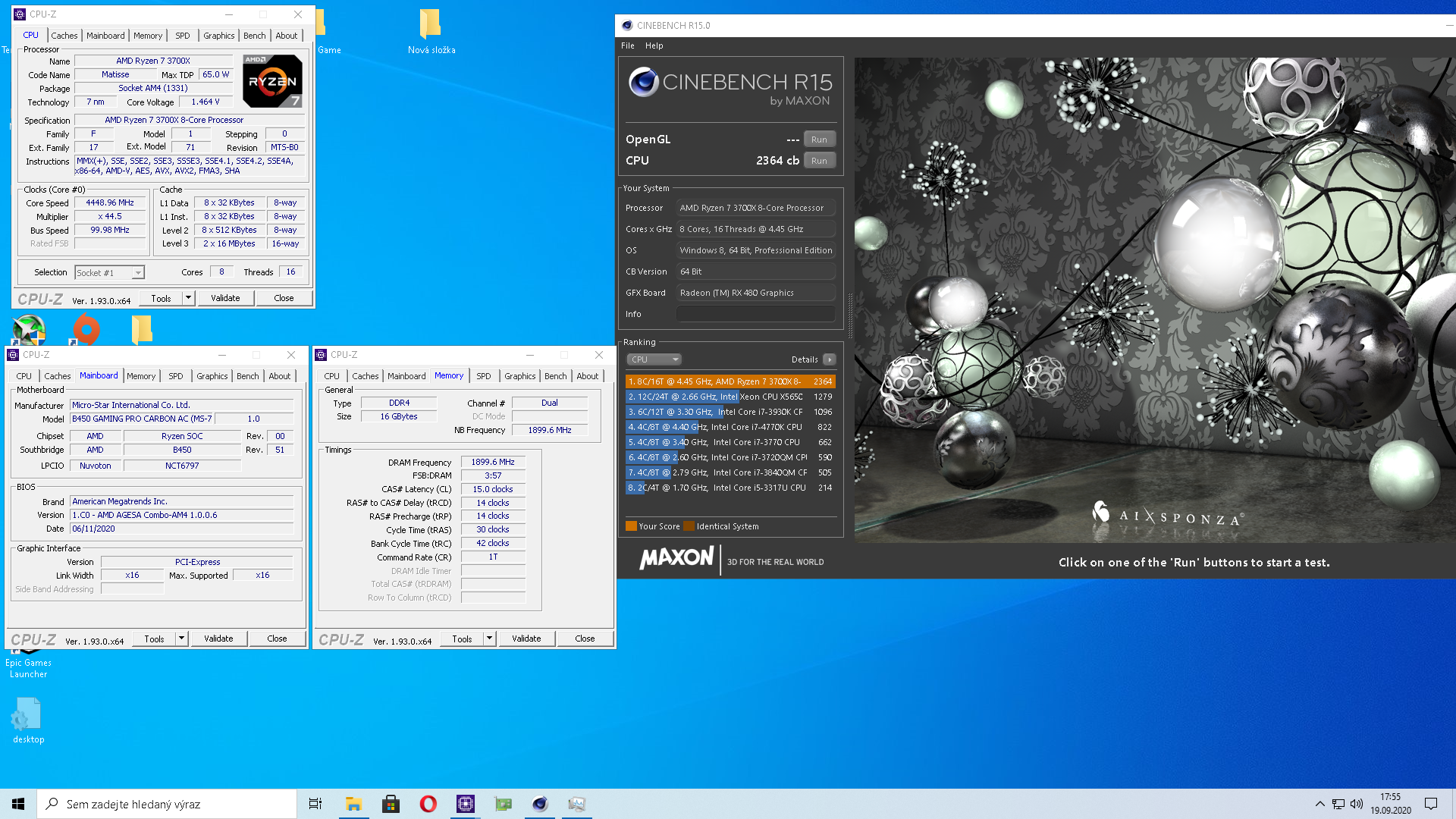This screenshot has height=819, width=1456.
Task: Run the OpenGL benchmark
Action: click(x=819, y=140)
